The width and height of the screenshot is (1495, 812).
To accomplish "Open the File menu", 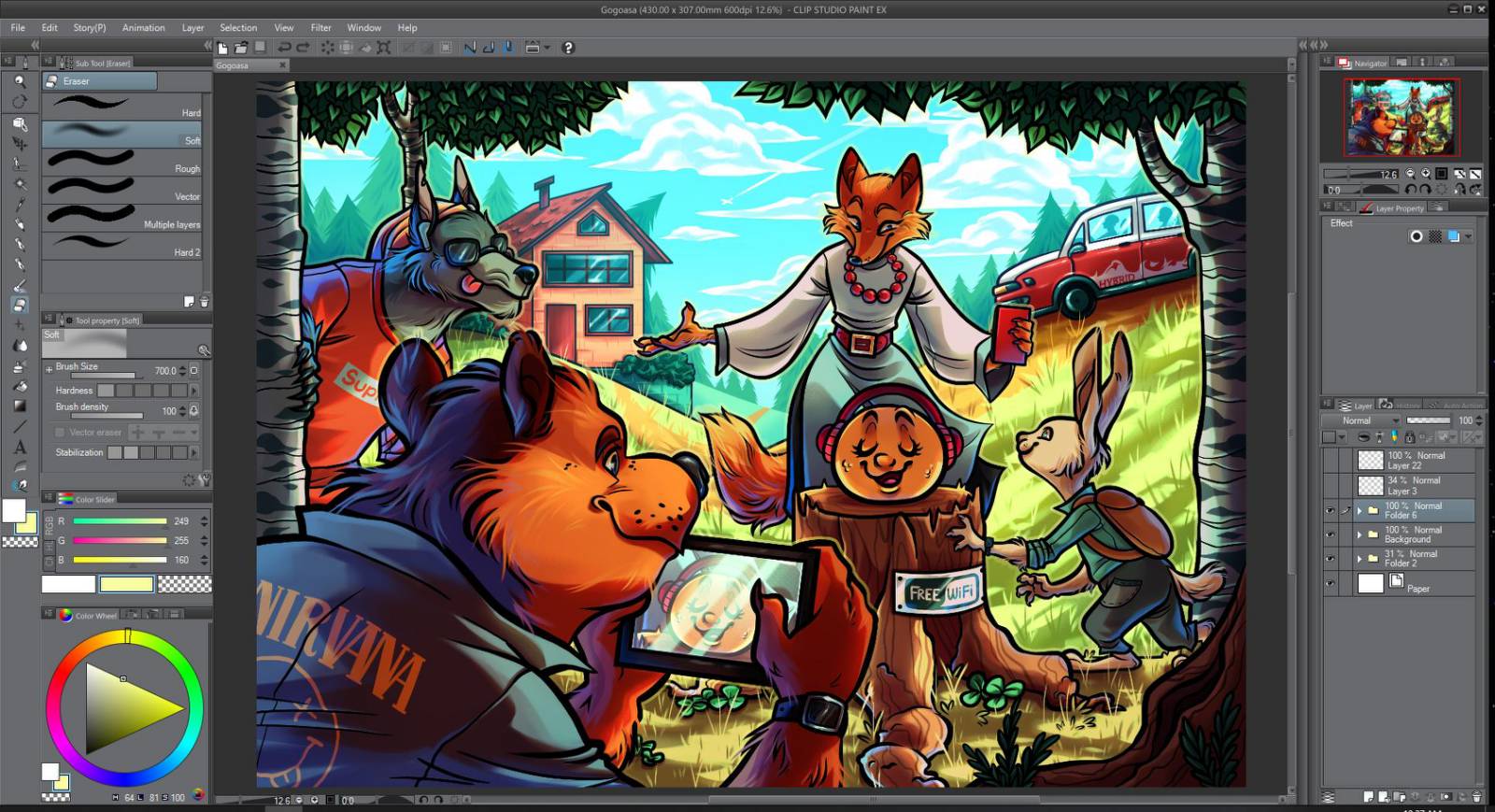I will 18,27.
